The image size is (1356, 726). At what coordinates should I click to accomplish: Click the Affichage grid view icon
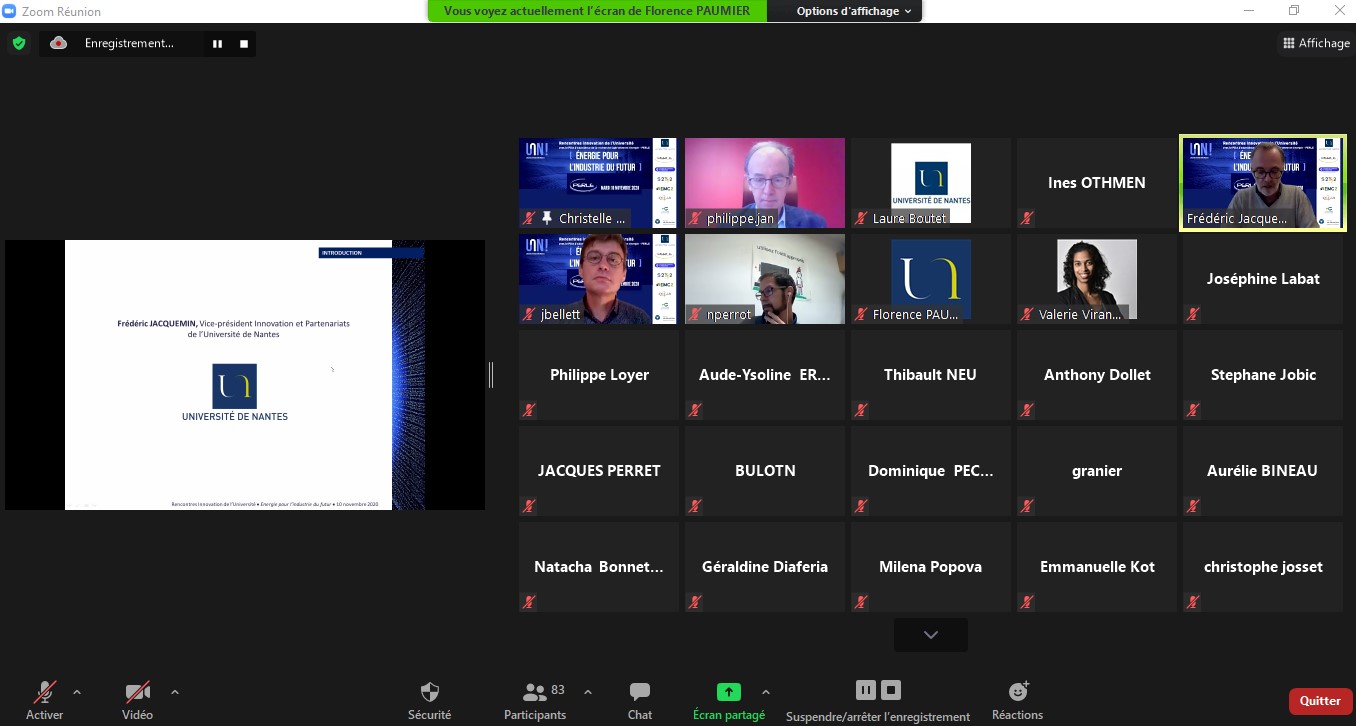(1288, 43)
